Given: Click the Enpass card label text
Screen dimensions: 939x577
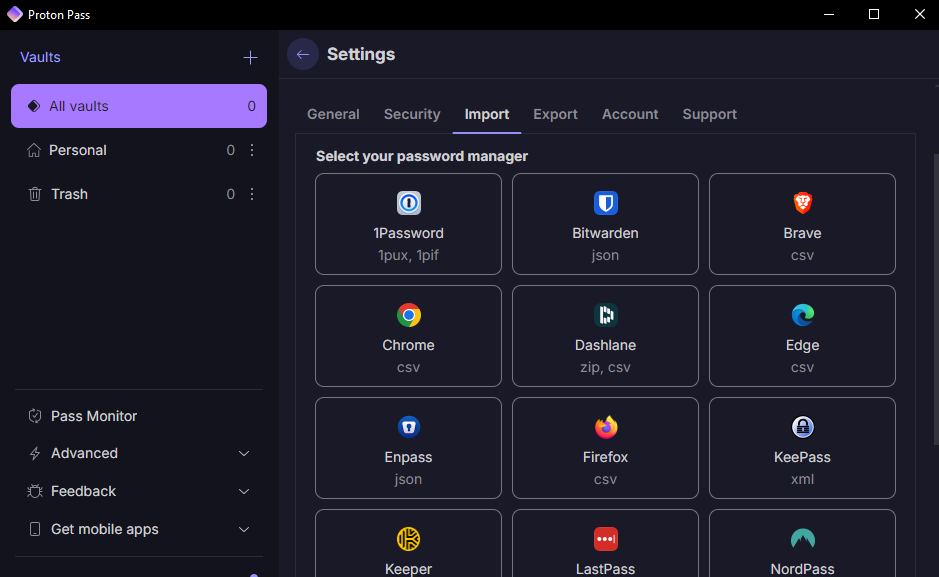Looking at the screenshot, I should 408,457.
